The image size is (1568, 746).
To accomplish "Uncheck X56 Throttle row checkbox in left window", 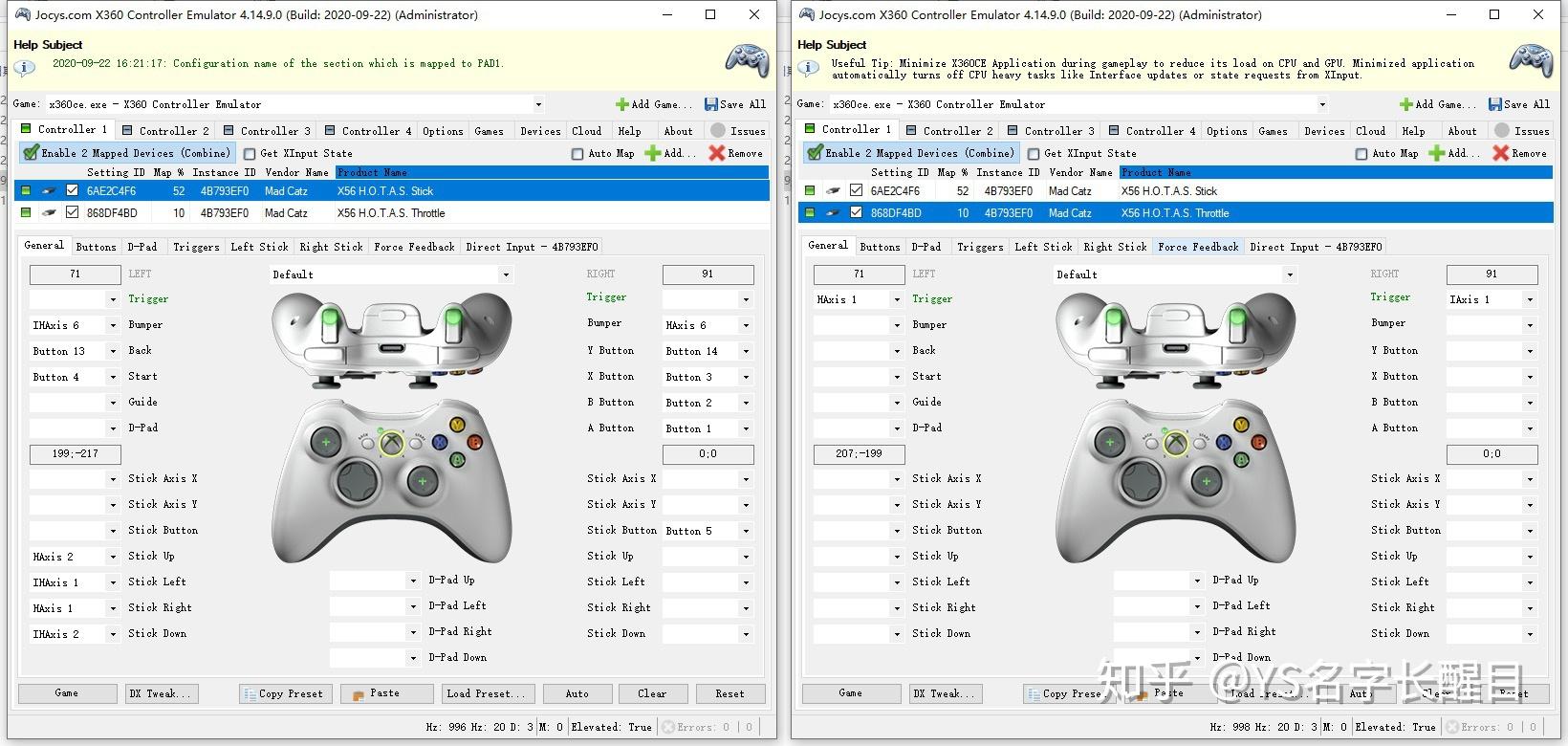I will (73, 213).
